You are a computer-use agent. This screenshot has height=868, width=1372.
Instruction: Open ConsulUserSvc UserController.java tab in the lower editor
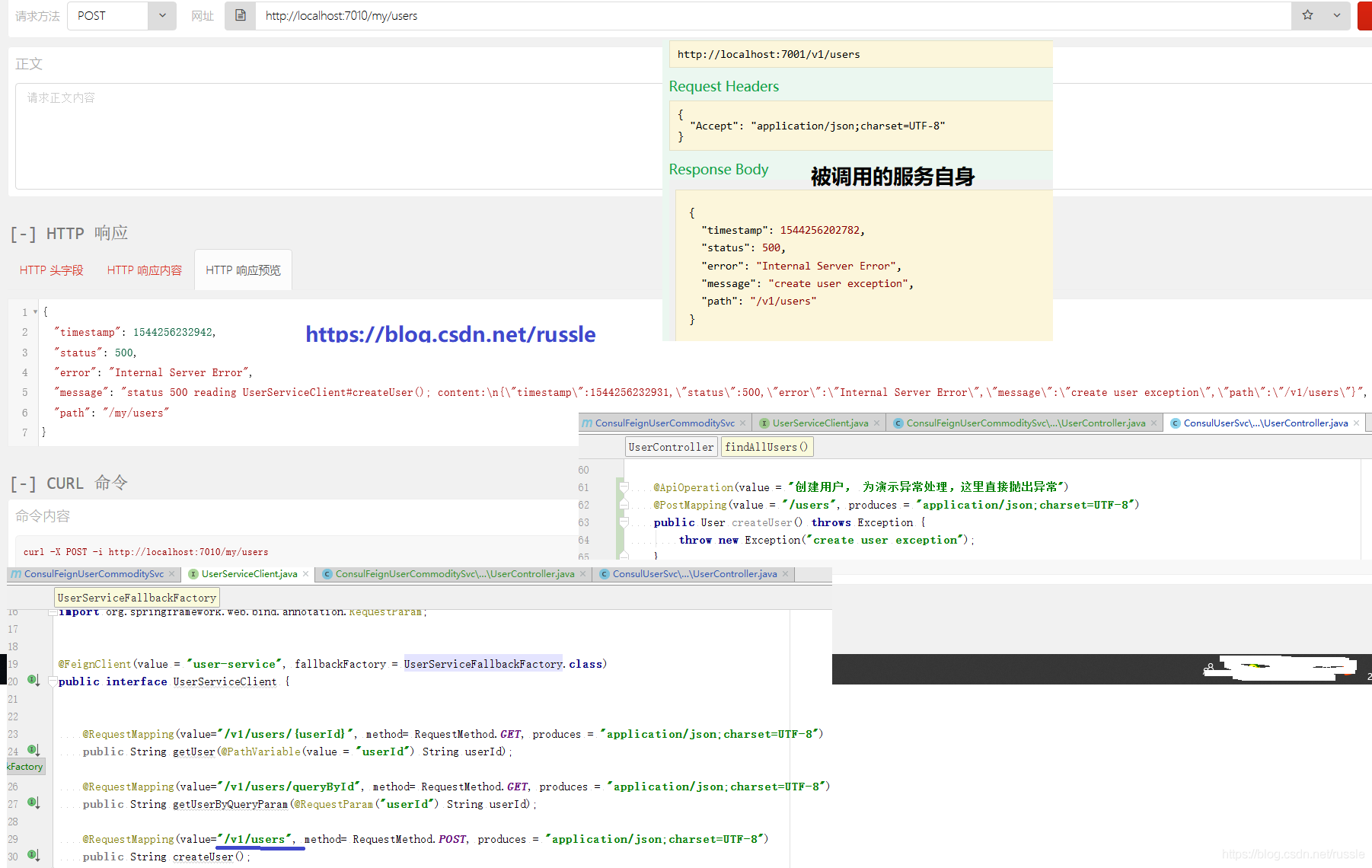pyautogui.click(x=694, y=574)
